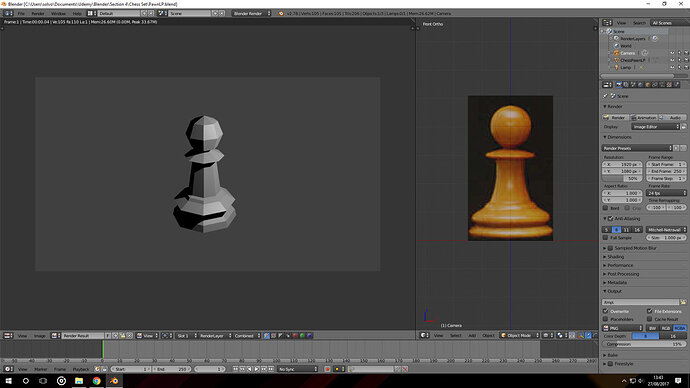This screenshot has height=388, width=690.
Task: Select RGBA color mode button
Action: [x=680, y=328]
